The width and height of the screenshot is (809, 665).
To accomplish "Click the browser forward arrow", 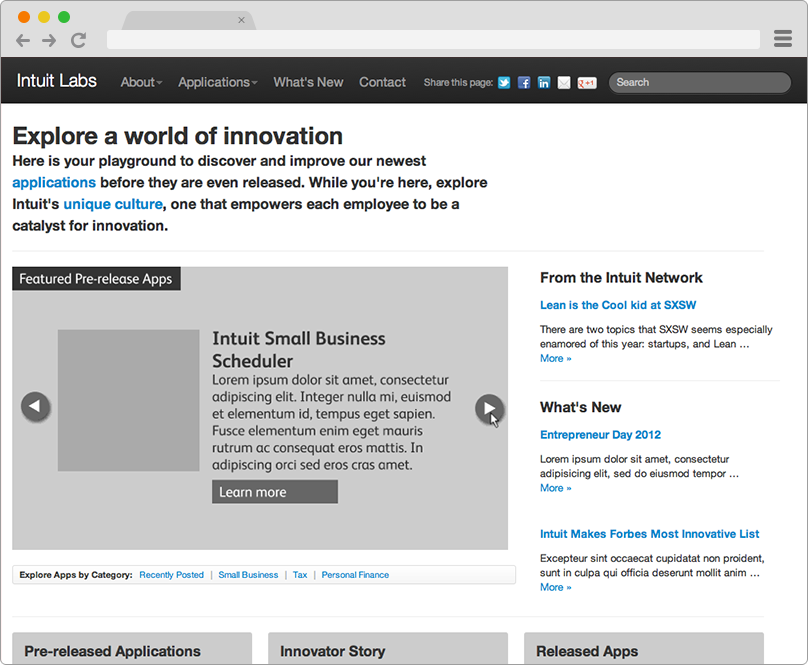I will (50, 40).
